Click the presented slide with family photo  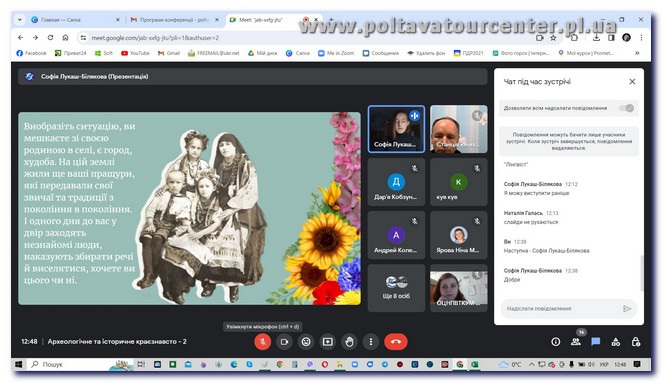coord(189,208)
